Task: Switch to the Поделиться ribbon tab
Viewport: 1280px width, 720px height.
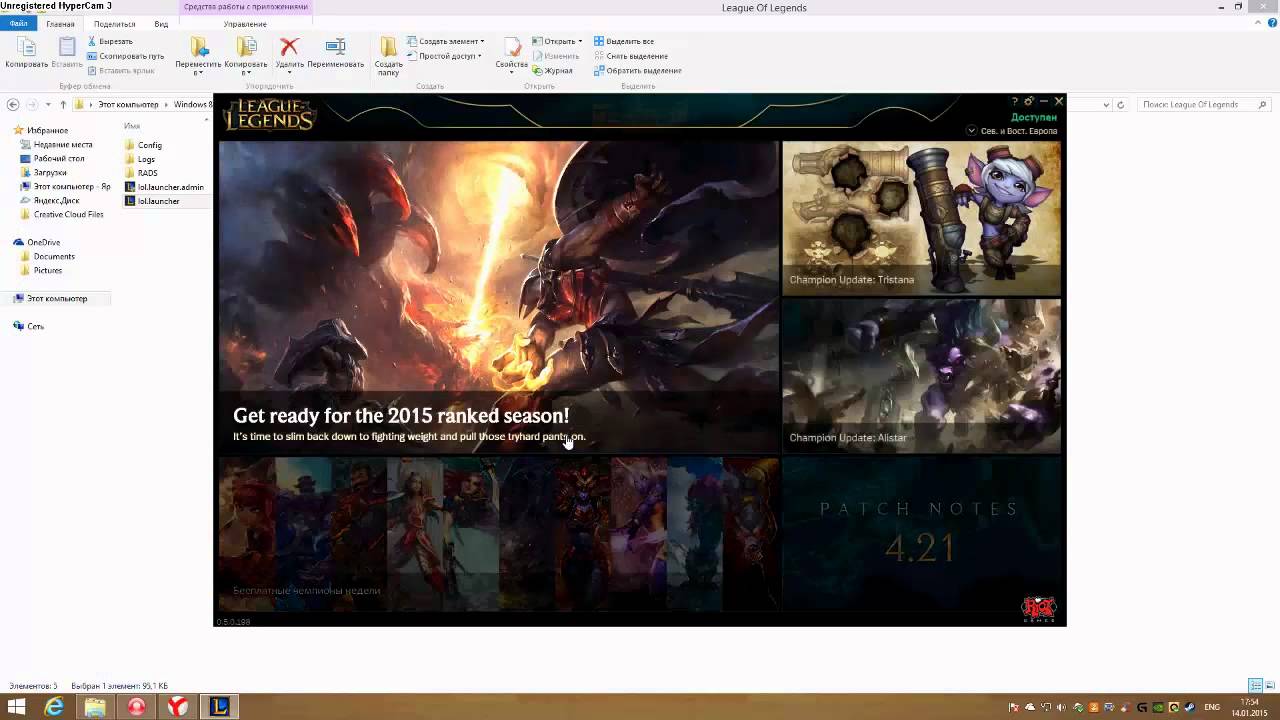Action: coord(114,24)
